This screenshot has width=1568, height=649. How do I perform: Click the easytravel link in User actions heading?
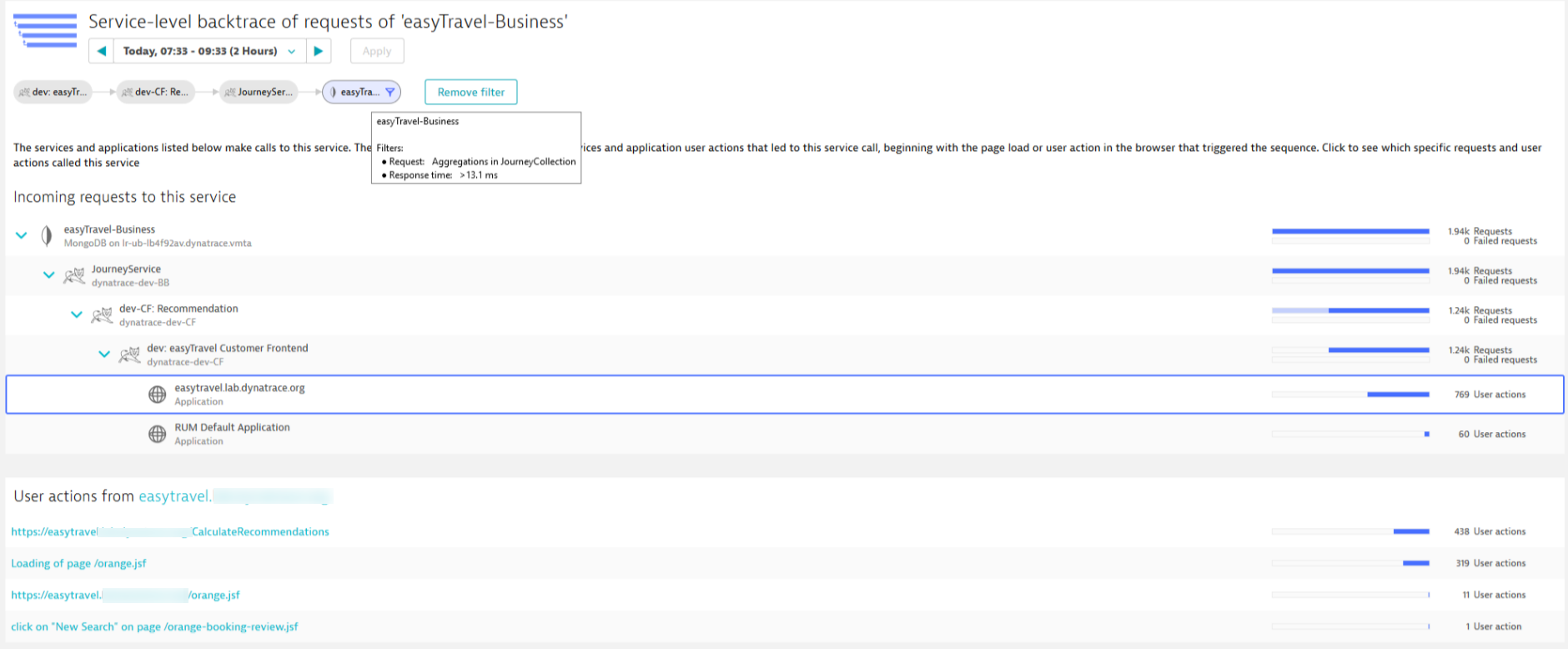point(235,496)
